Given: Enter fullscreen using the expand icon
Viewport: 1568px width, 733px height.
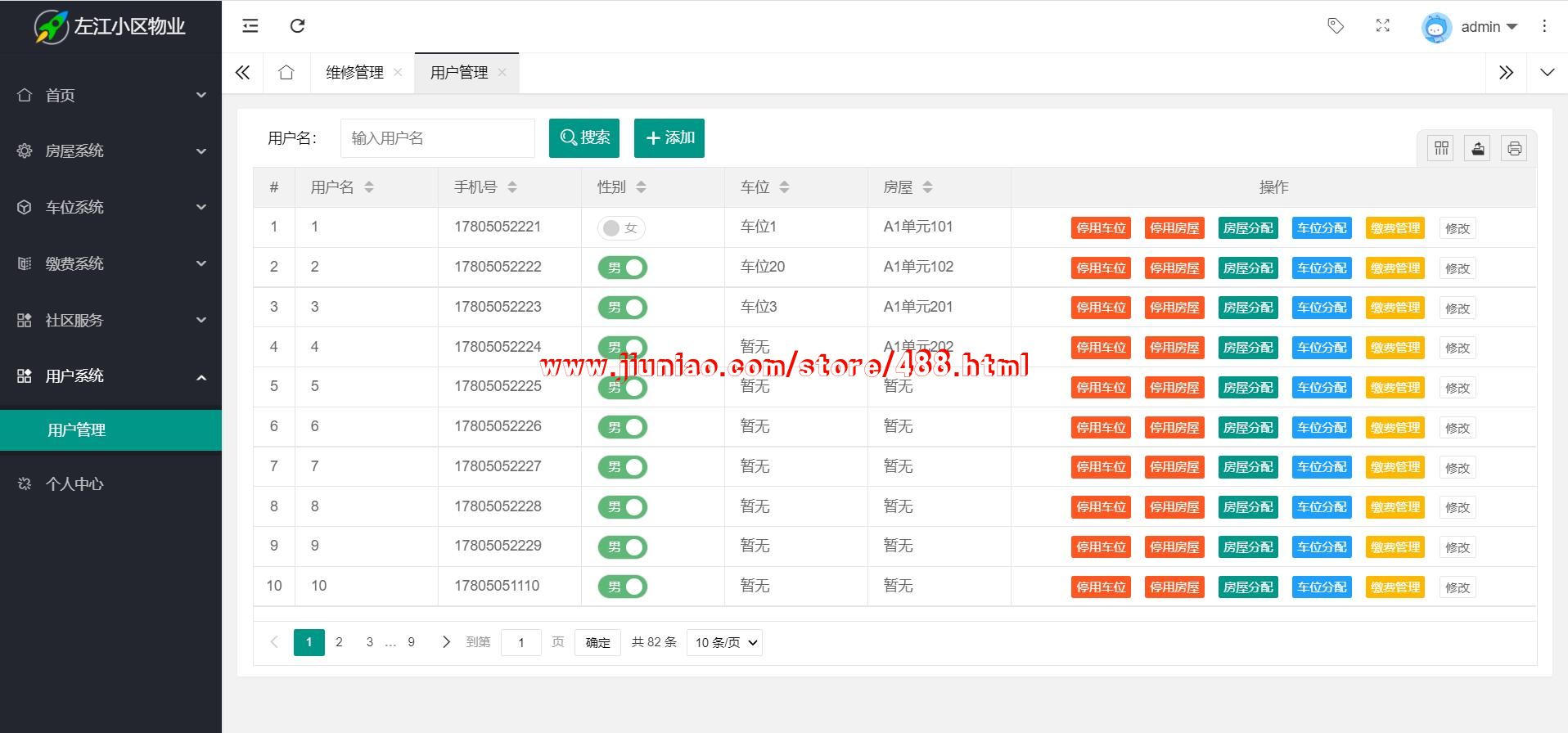Looking at the screenshot, I should [x=1382, y=26].
